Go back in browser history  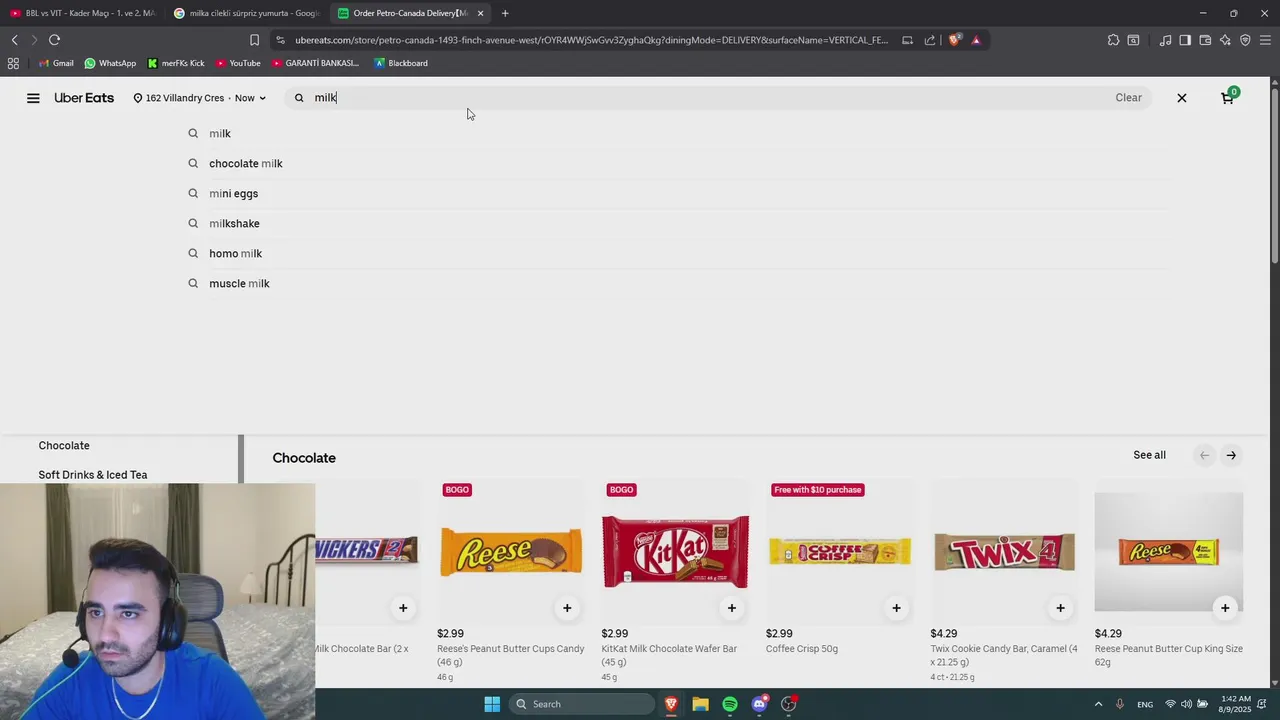14,40
